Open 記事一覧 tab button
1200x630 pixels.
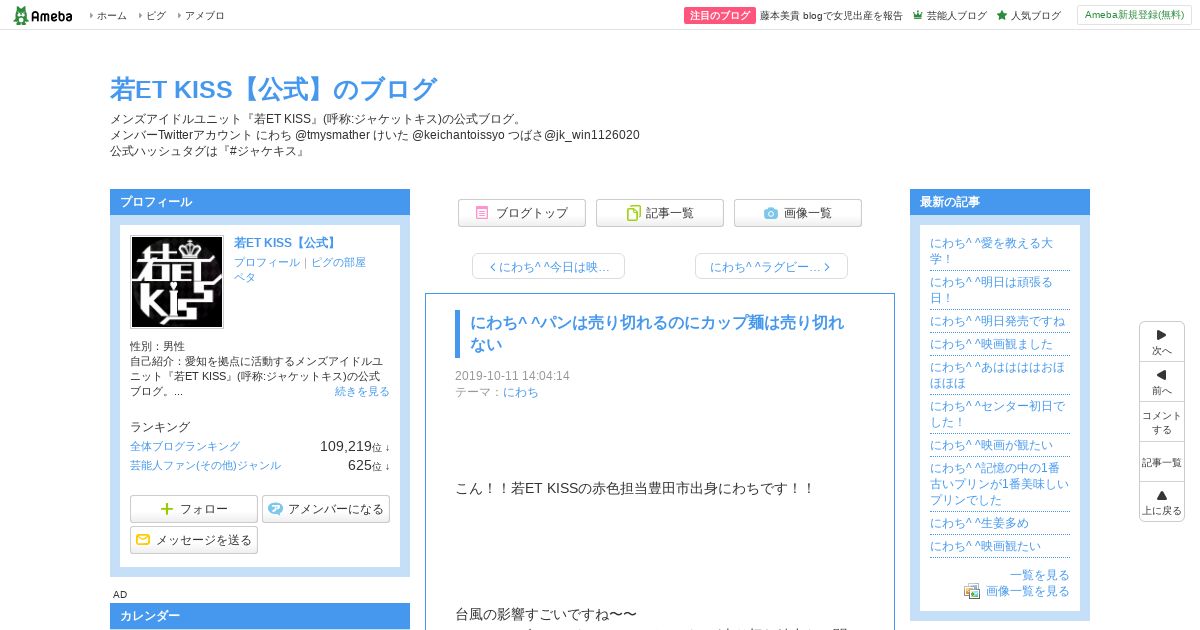click(x=660, y=213)
